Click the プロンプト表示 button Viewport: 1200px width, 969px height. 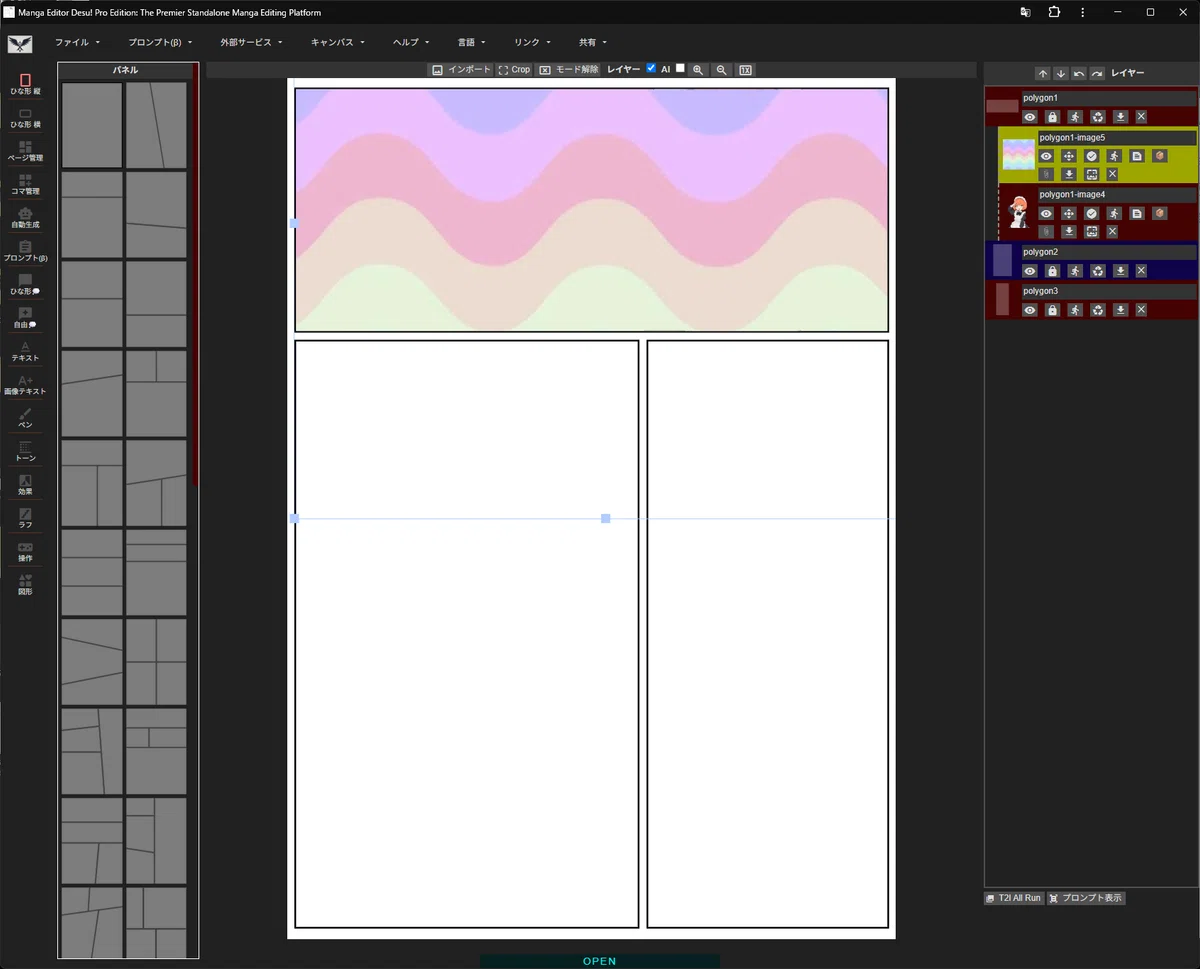tap(1086, 898)
